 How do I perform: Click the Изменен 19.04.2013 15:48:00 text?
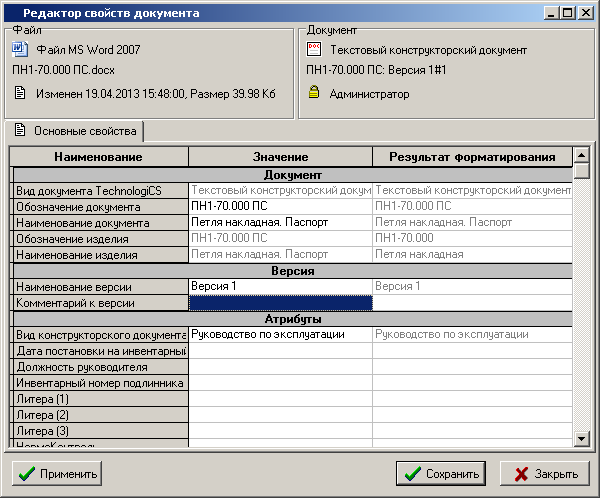[x=110, y=94]
